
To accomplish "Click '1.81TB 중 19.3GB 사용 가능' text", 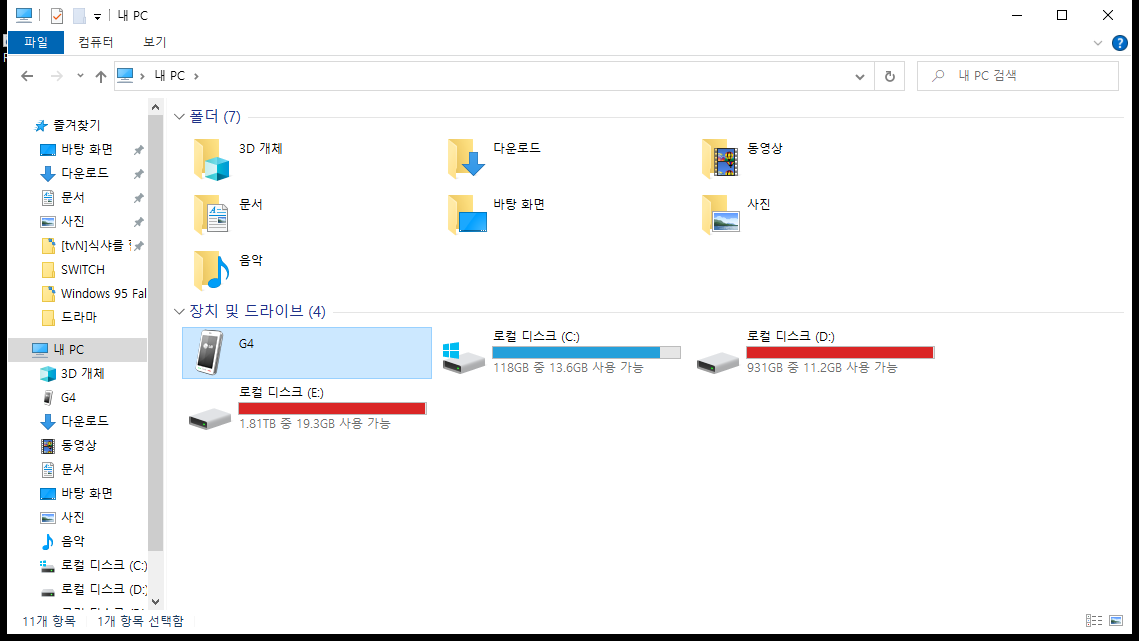I will point(315,424).
